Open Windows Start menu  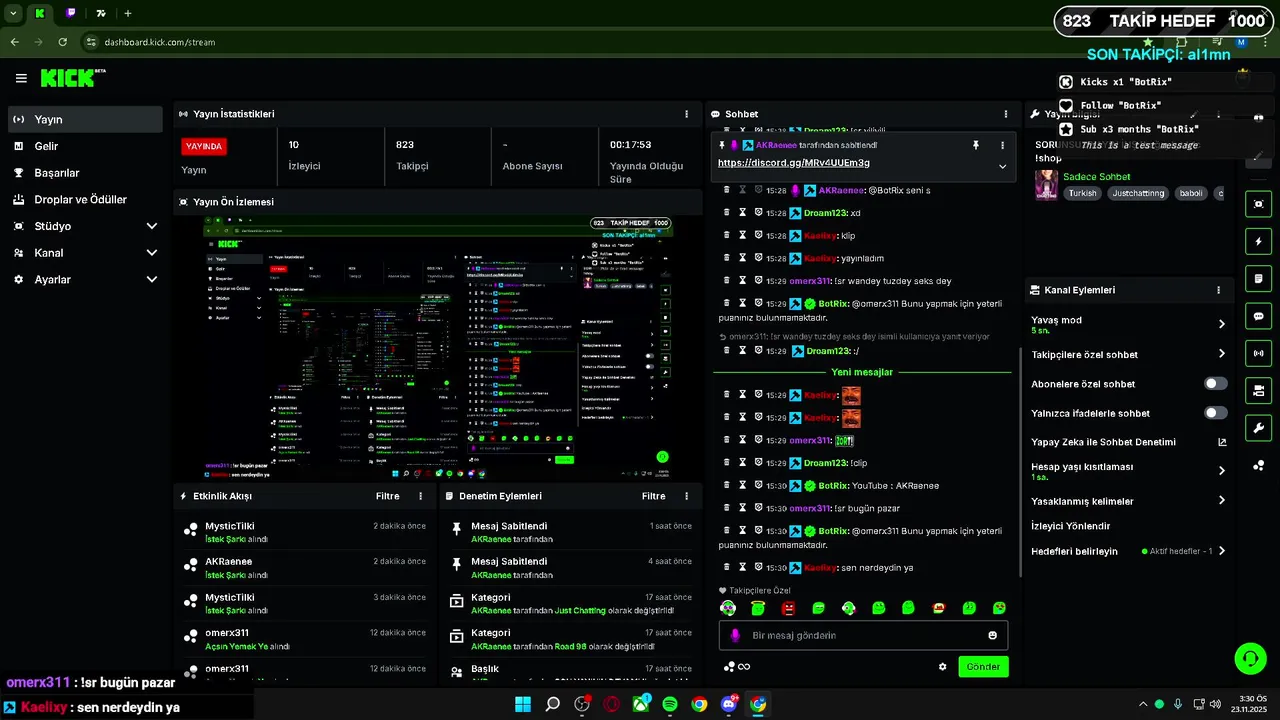point(523,704)
